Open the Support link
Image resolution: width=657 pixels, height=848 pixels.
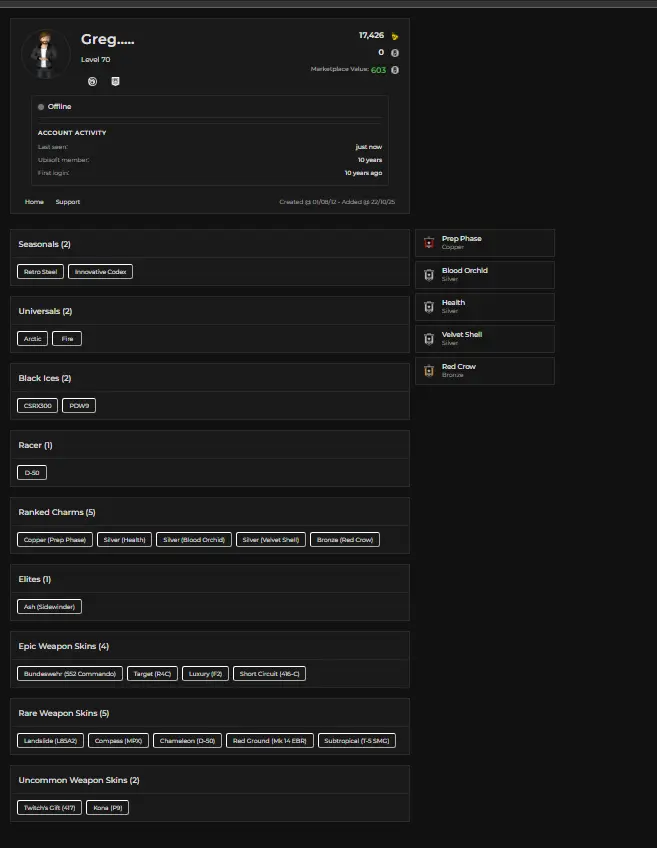tap(68, 202)
